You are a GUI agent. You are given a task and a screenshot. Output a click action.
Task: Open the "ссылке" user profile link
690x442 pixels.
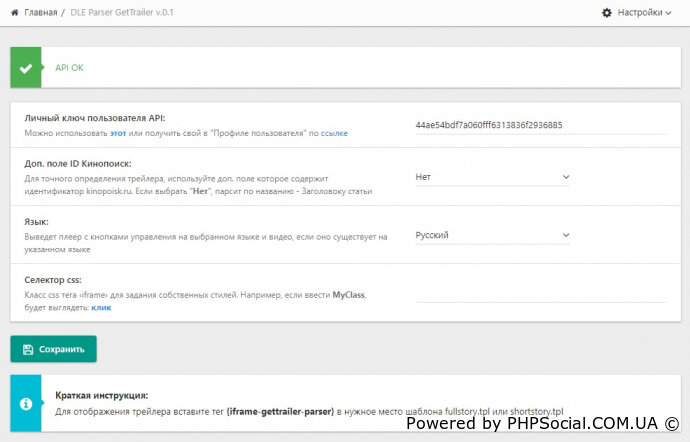click(x=334, y=132)
